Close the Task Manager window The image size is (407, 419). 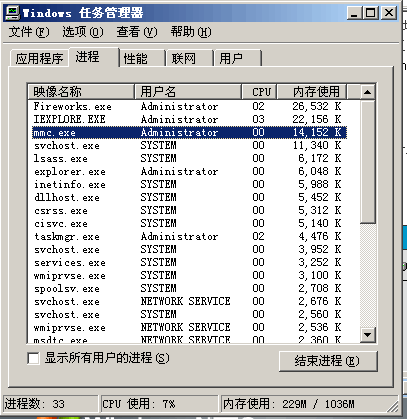(x=388, y=13)
